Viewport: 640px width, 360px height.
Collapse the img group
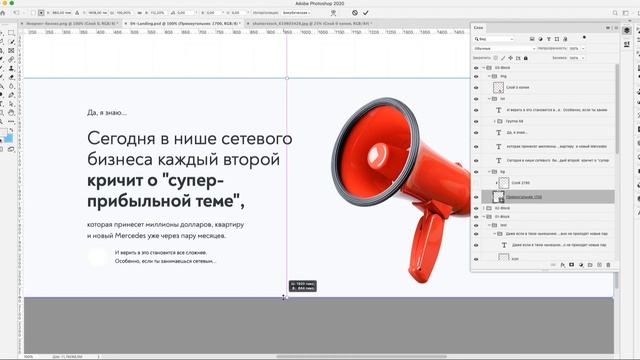489,76
